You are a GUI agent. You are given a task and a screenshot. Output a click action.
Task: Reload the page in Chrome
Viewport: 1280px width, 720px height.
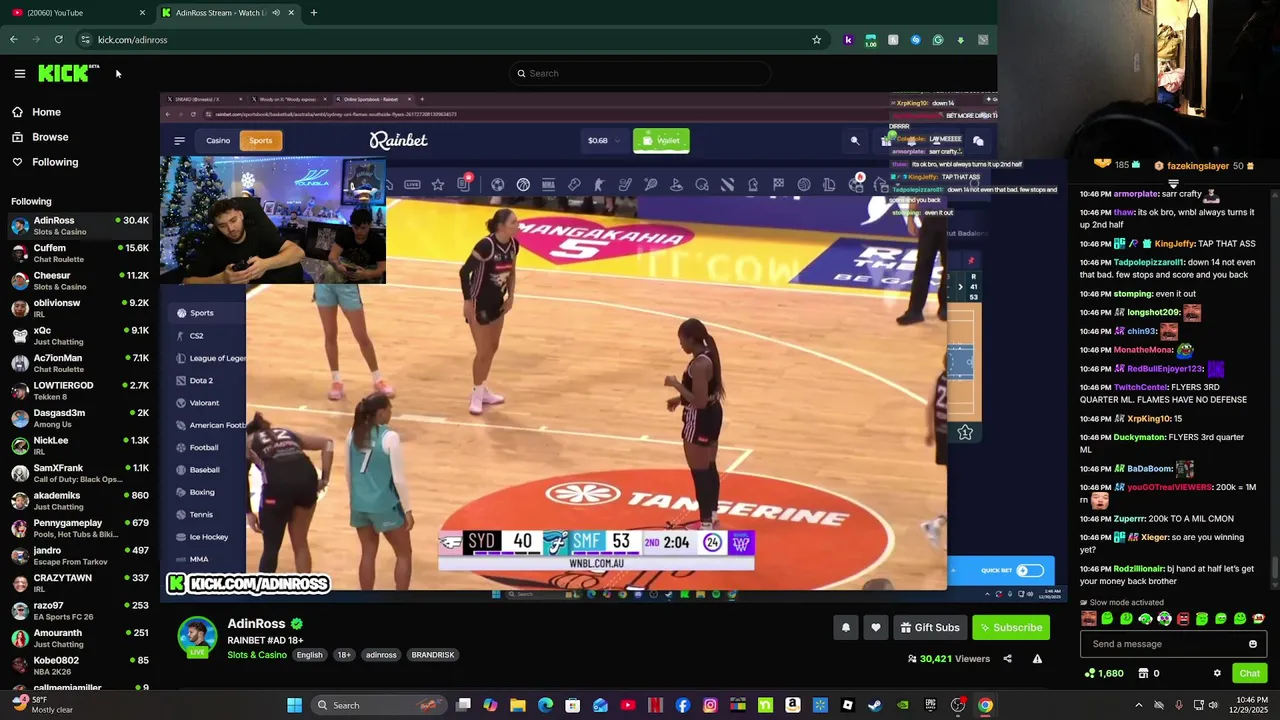pos(58,40)
